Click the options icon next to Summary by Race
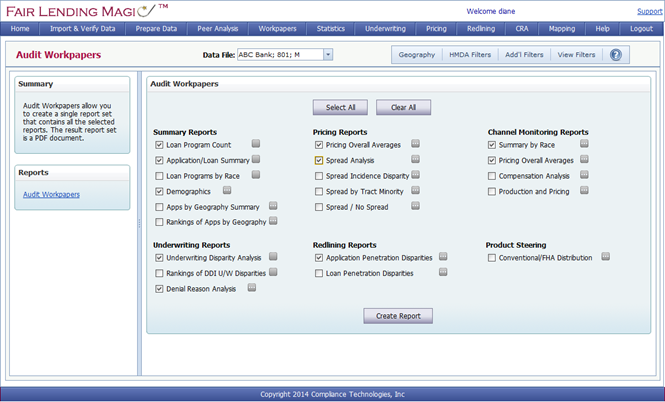Viewport: 665px width, 402px height. [568, 144]
